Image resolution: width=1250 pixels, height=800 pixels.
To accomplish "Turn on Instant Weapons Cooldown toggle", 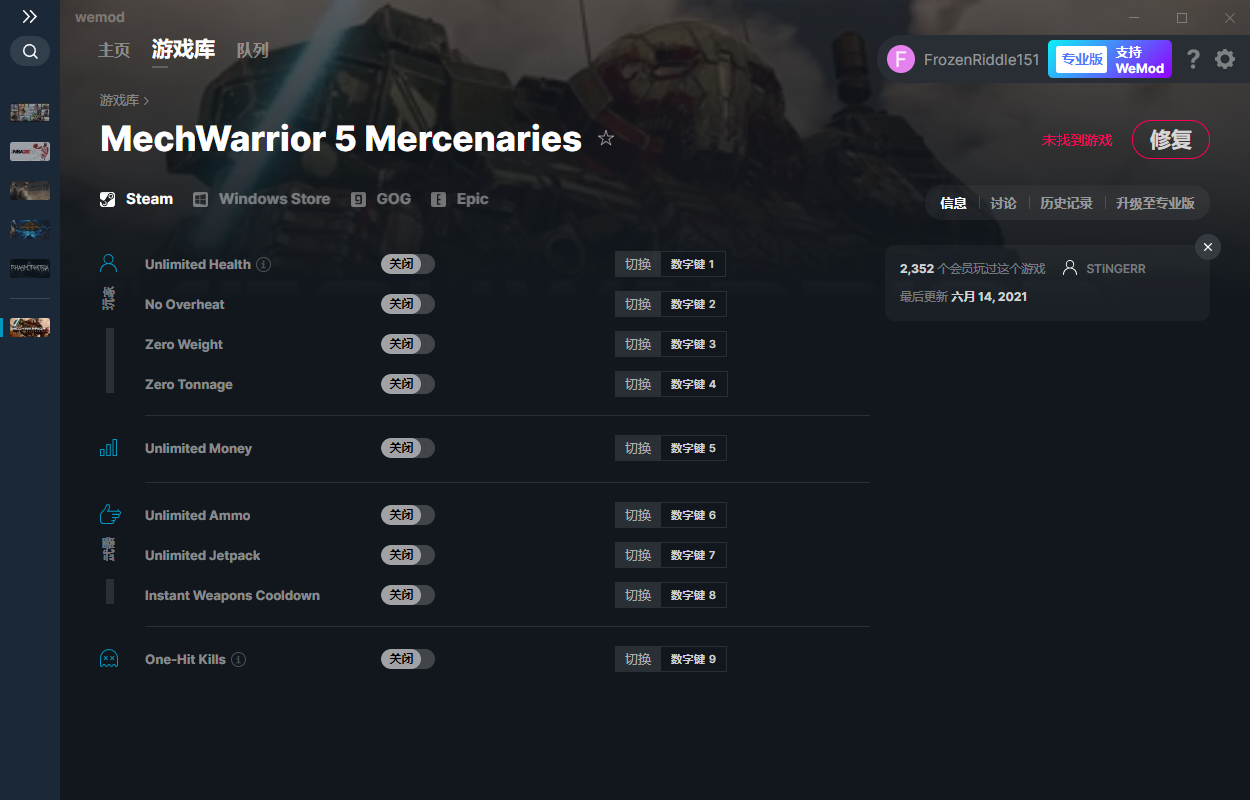I will 407,595.
